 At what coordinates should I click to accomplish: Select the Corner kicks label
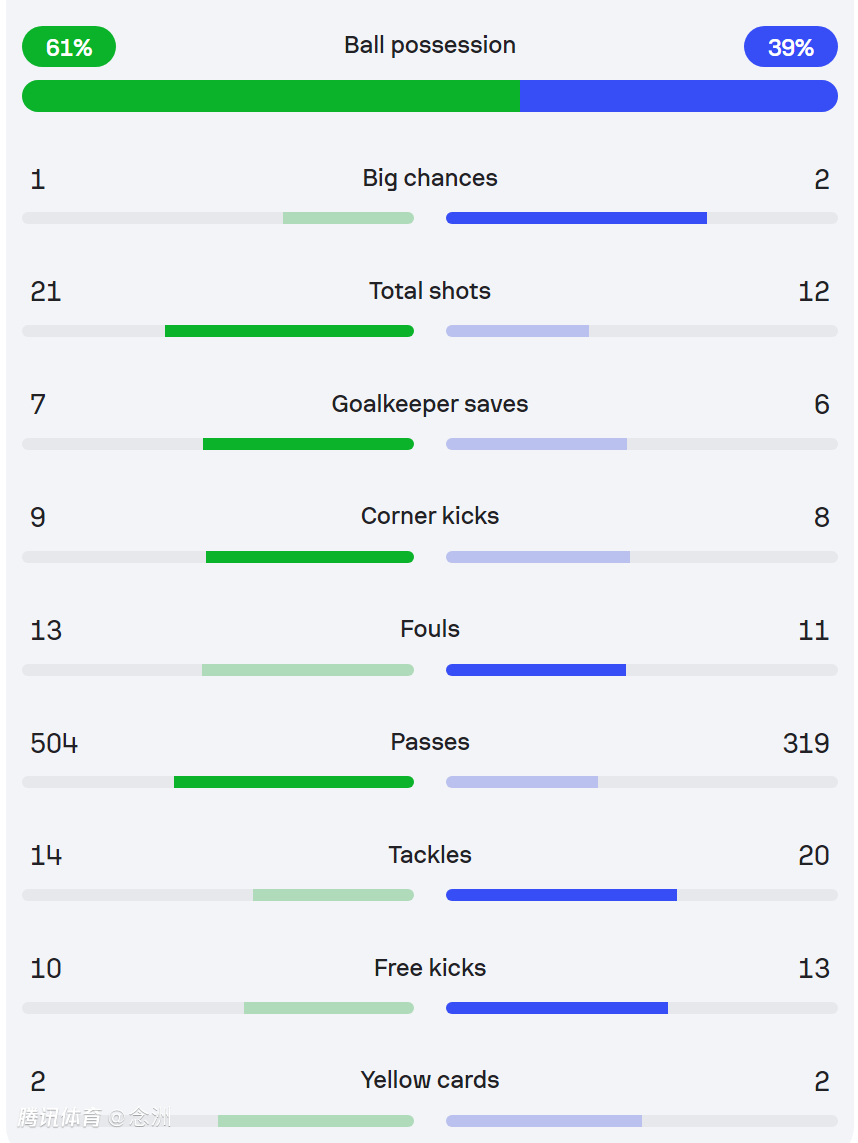coord(430,516)
